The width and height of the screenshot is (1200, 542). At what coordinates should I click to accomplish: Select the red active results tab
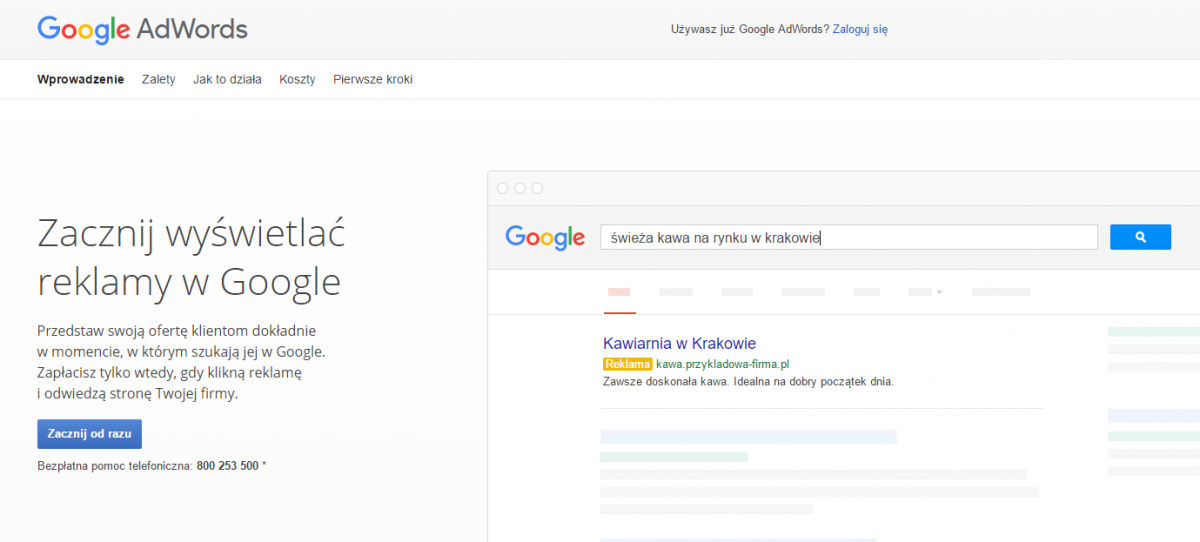619,292
